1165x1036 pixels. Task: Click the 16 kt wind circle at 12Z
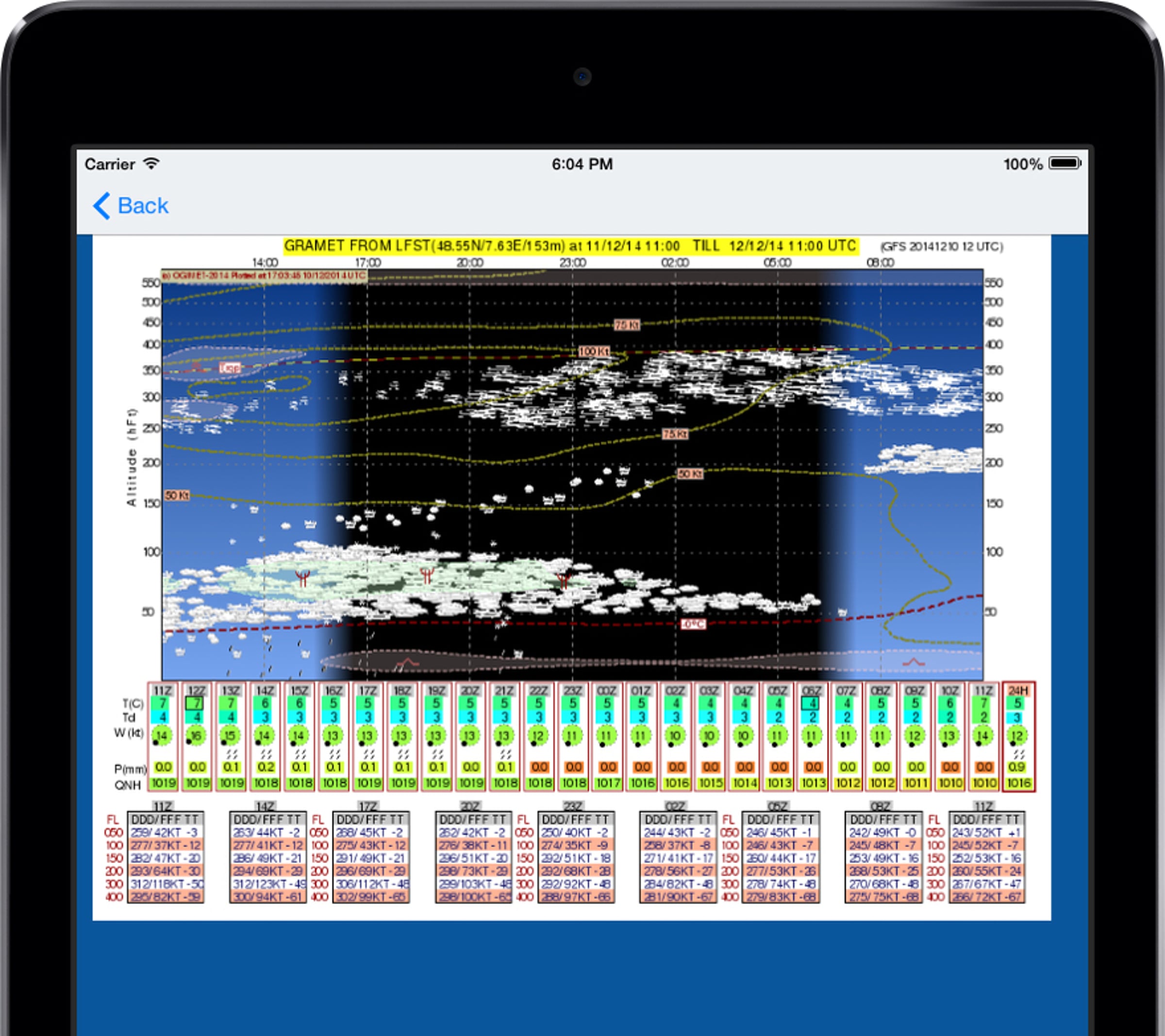pos(196,736)
